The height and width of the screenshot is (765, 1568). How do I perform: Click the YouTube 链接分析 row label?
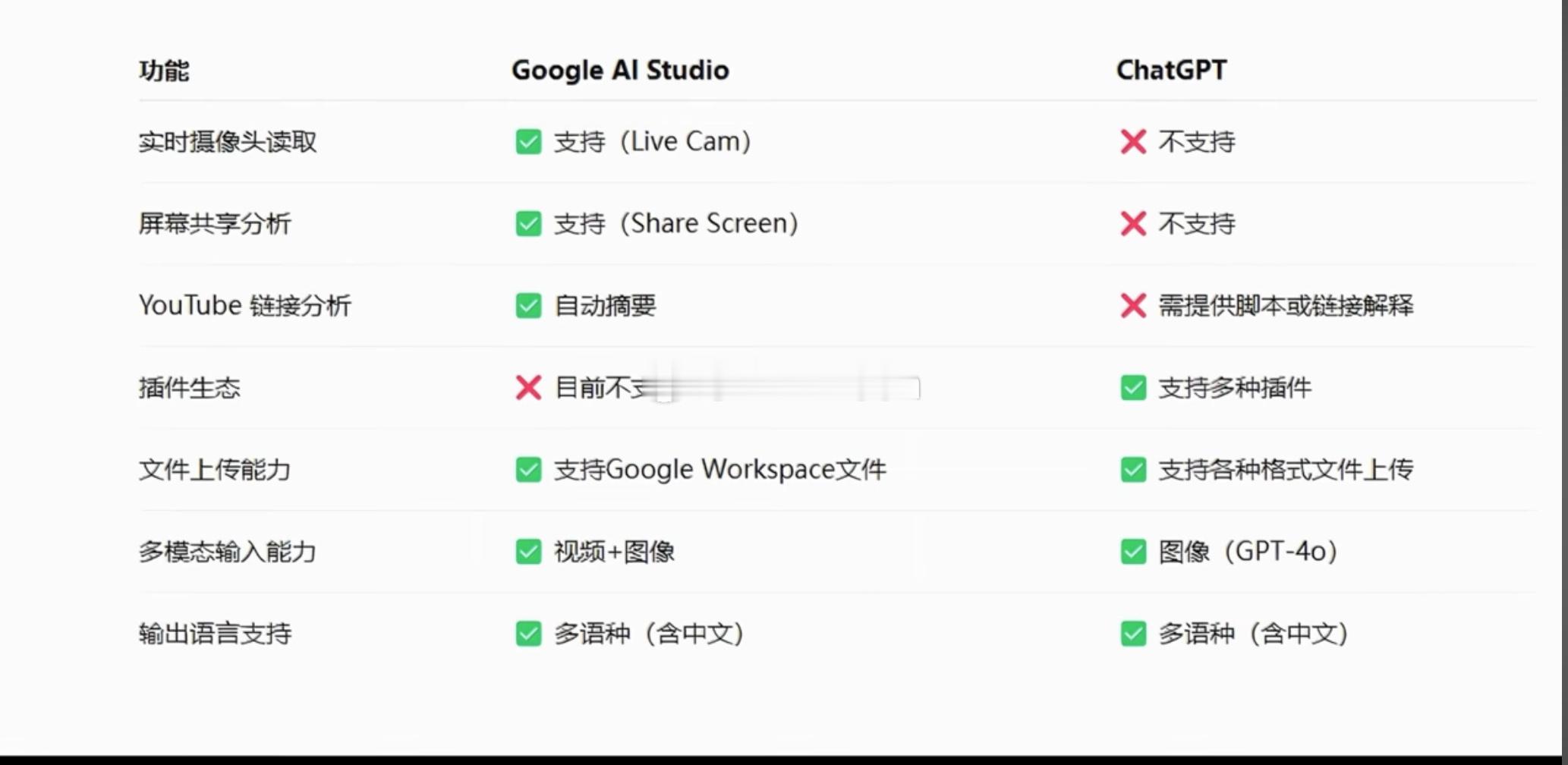click(244, 305)
